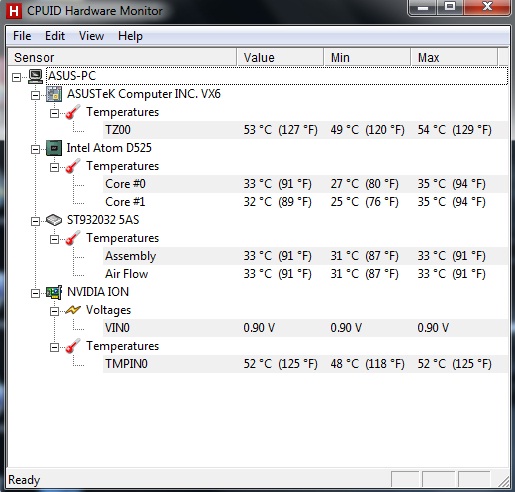Click the Max column header
This screenshot has height=492, width=515.
(x=454, y=57)
